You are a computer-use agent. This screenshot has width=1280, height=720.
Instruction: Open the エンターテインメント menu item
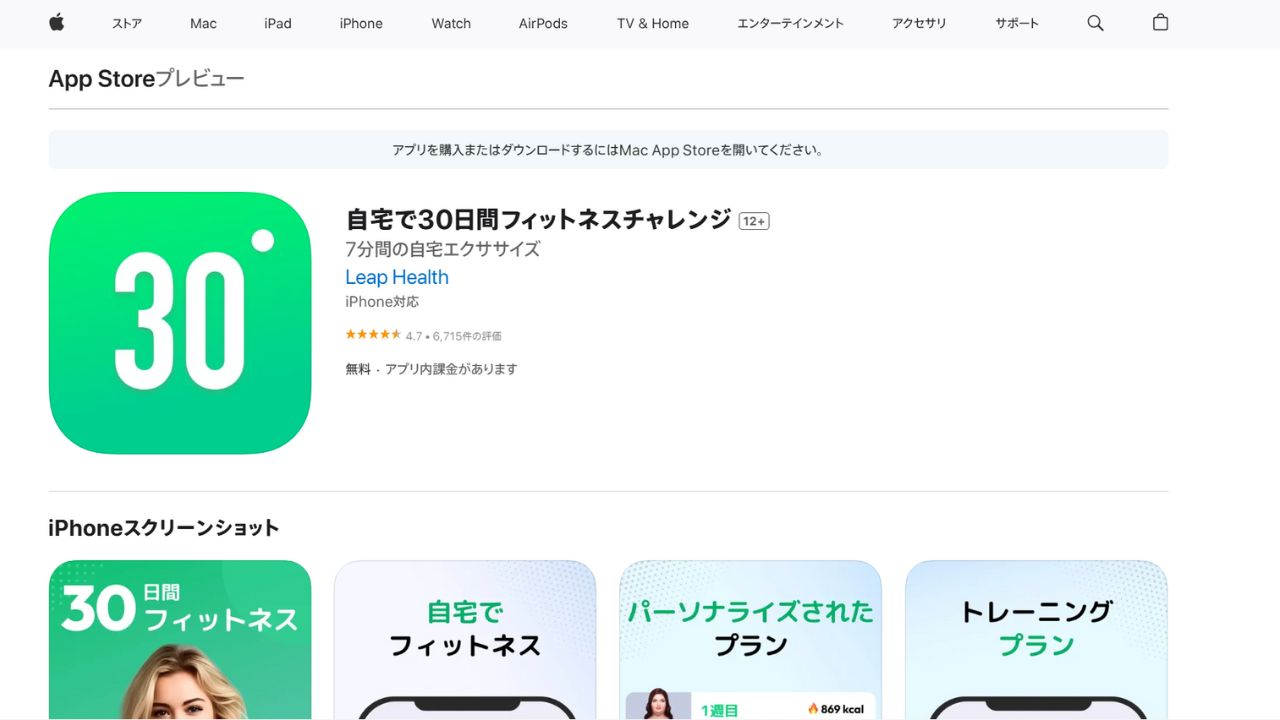pyautogui.click(x=790, y=23)
